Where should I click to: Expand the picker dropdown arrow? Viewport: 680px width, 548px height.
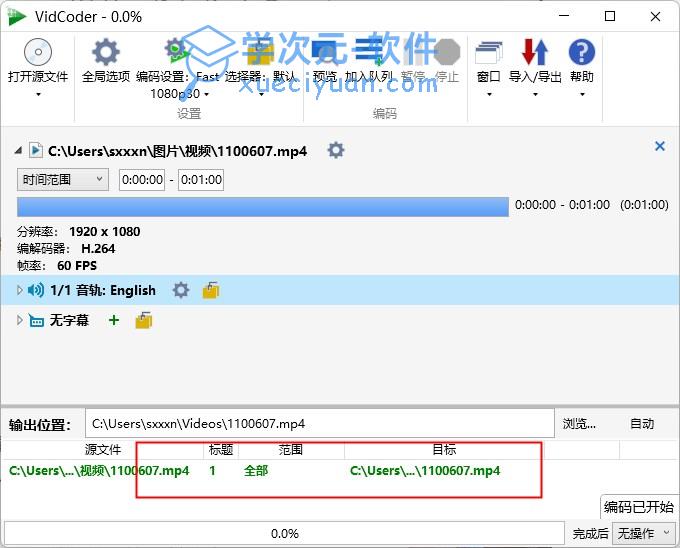261,94
